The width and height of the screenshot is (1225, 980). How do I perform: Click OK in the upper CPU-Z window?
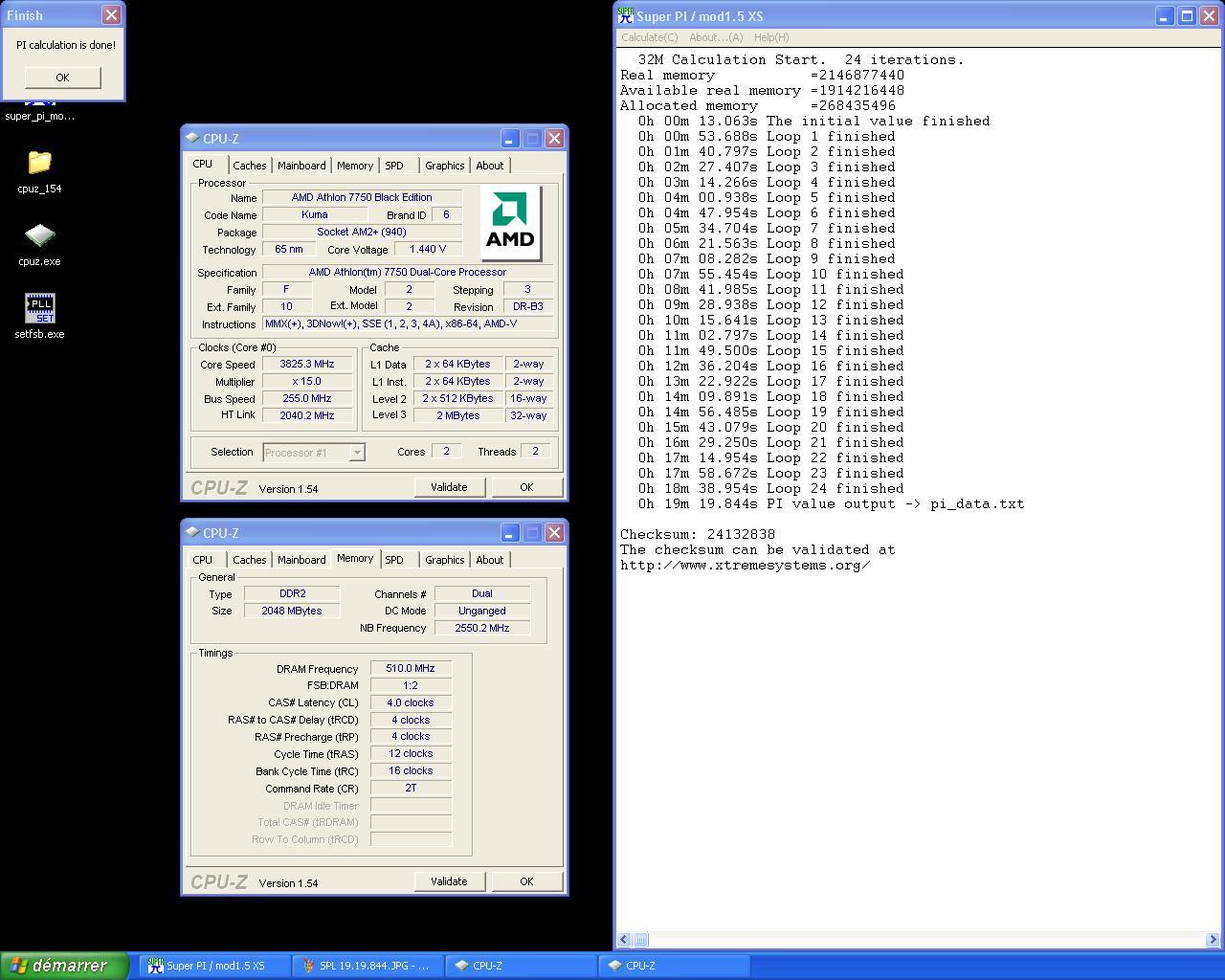pyautogui.click(x=526, y=487)
